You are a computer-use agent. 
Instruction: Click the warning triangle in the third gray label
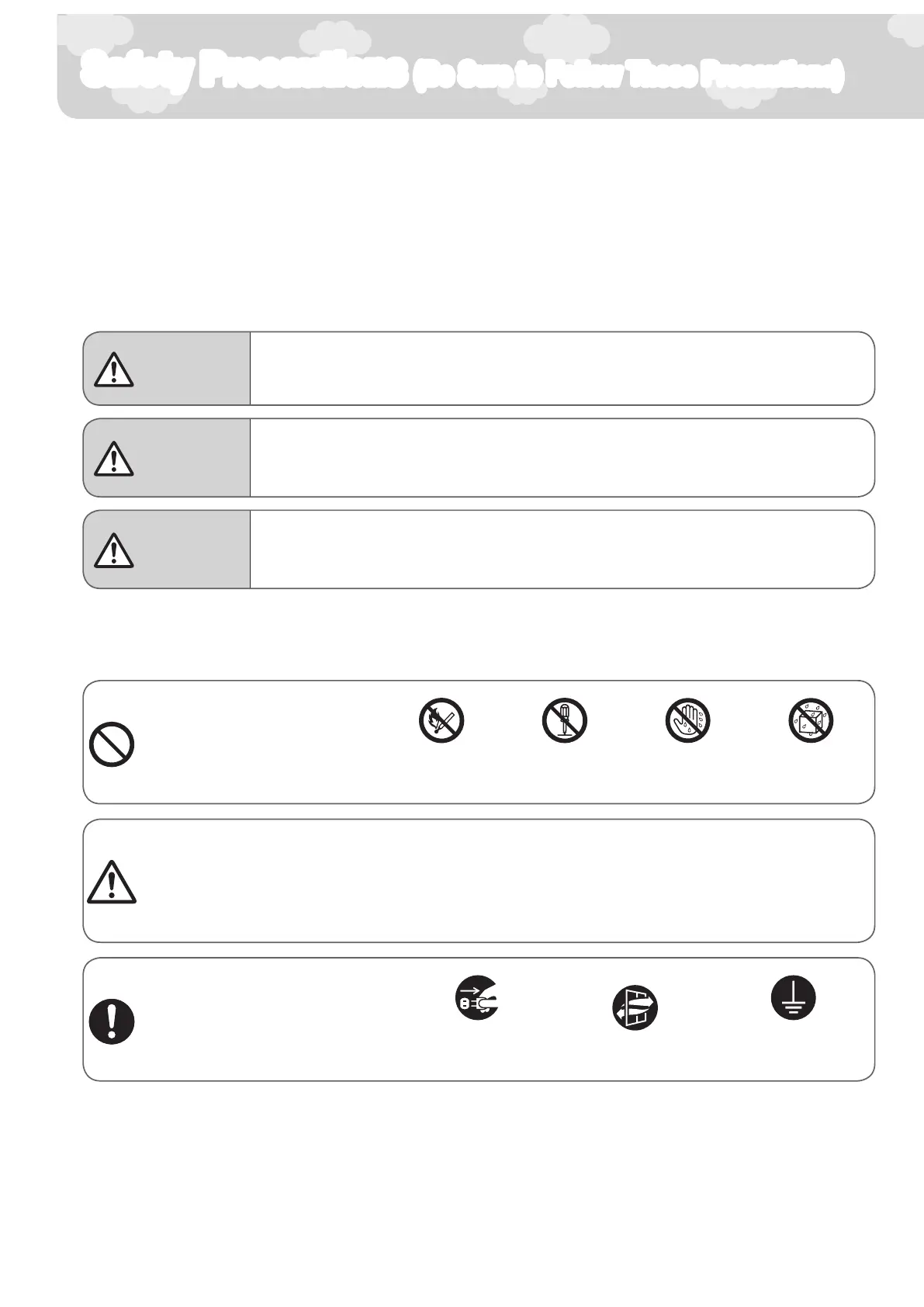(114, 549)
